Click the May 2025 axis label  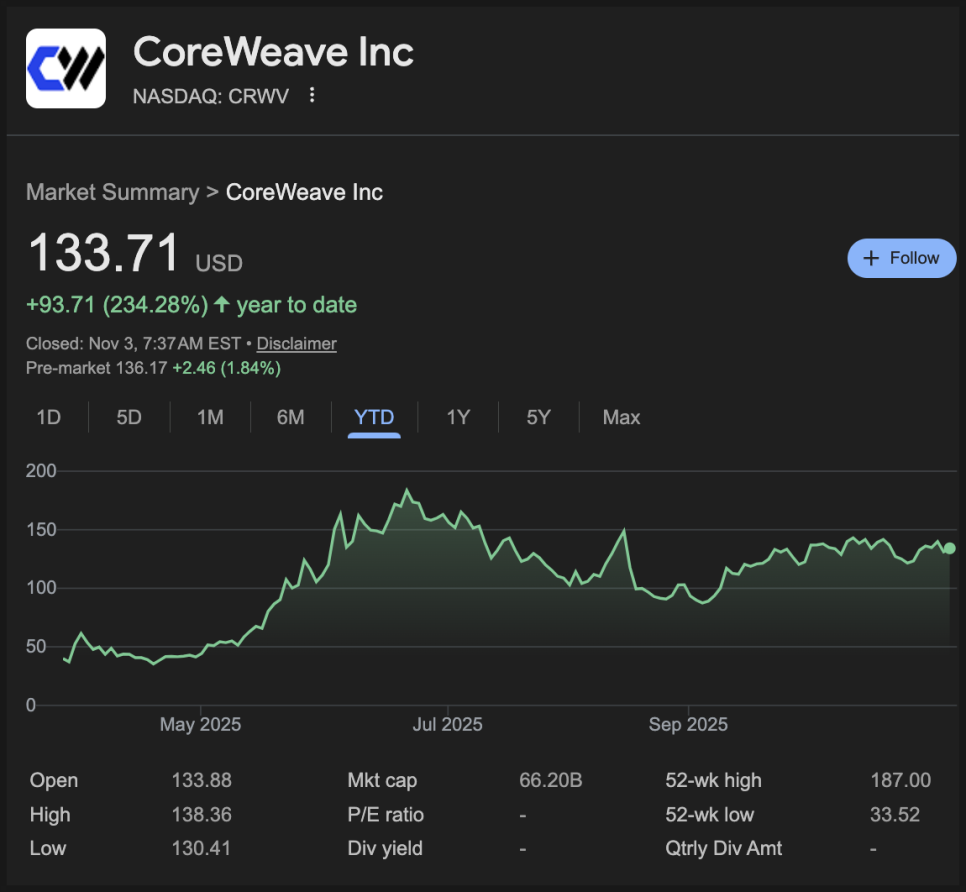click(x=200, y=724)
